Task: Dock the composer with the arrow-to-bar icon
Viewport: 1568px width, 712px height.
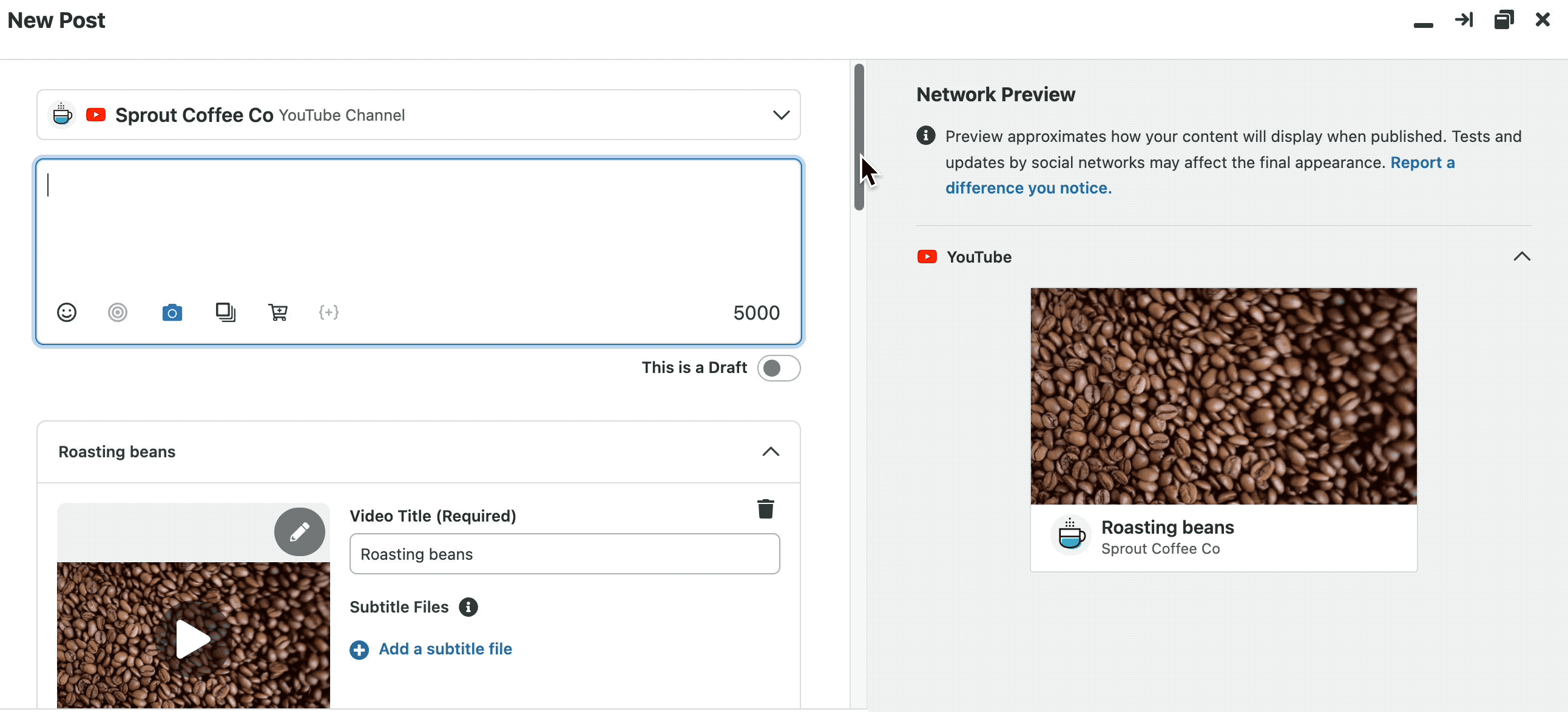Action: point(1464,19)
